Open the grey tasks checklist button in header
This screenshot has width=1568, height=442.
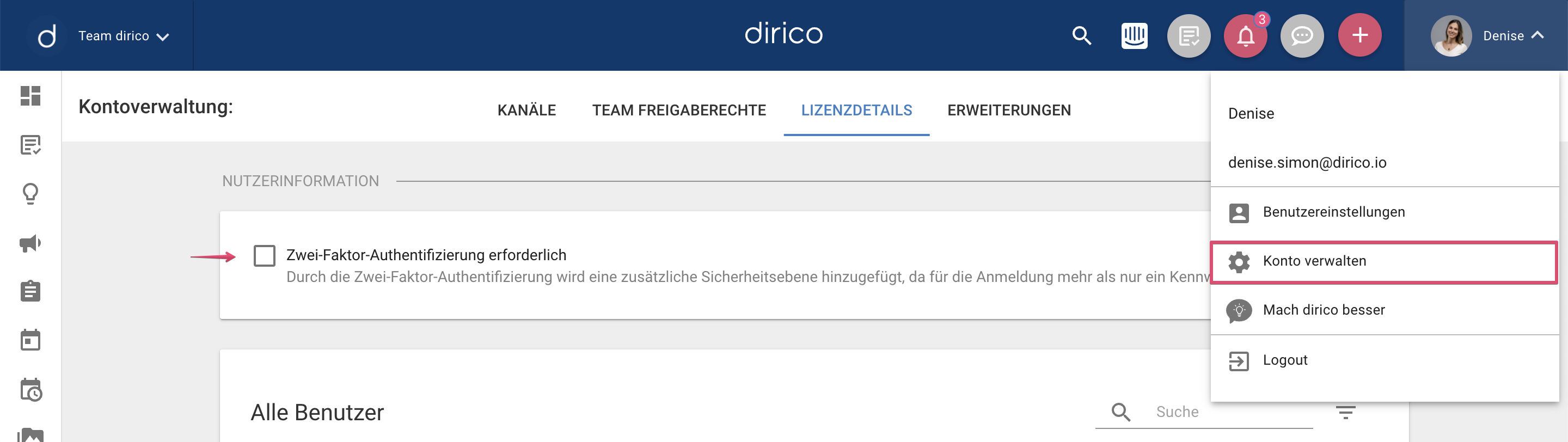(1188, 36)
